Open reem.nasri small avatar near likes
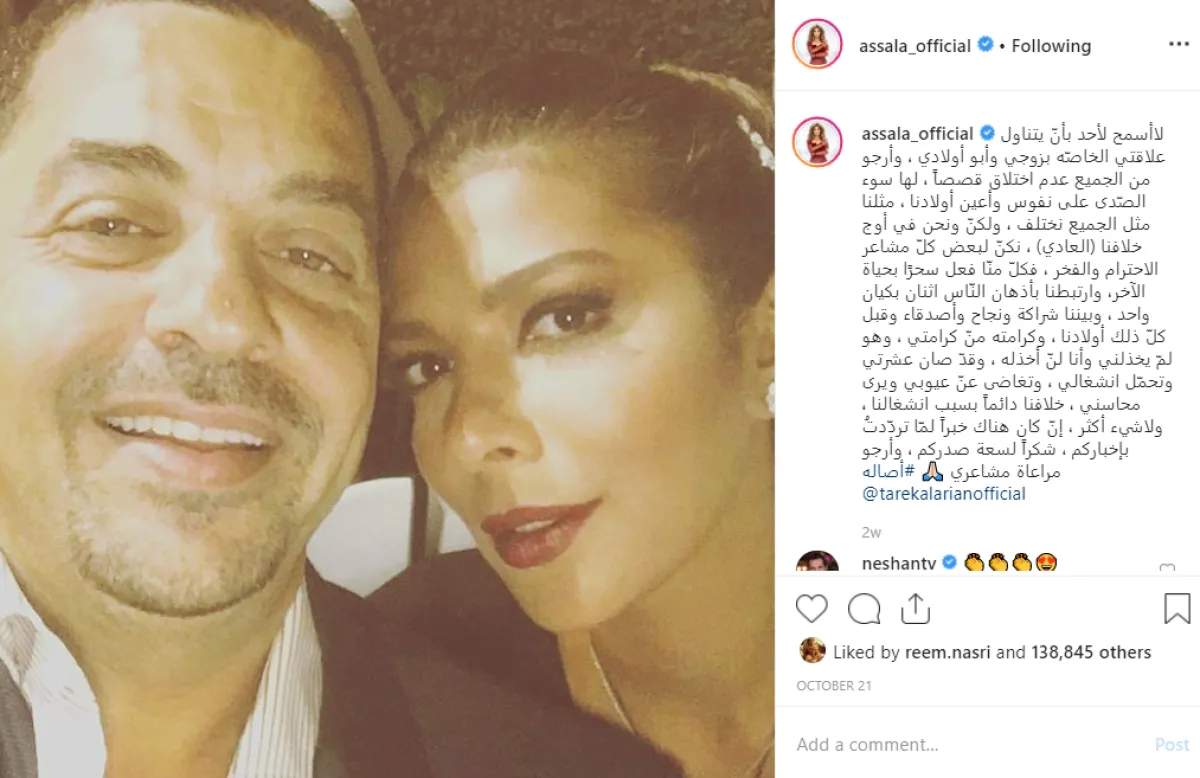 812,651
